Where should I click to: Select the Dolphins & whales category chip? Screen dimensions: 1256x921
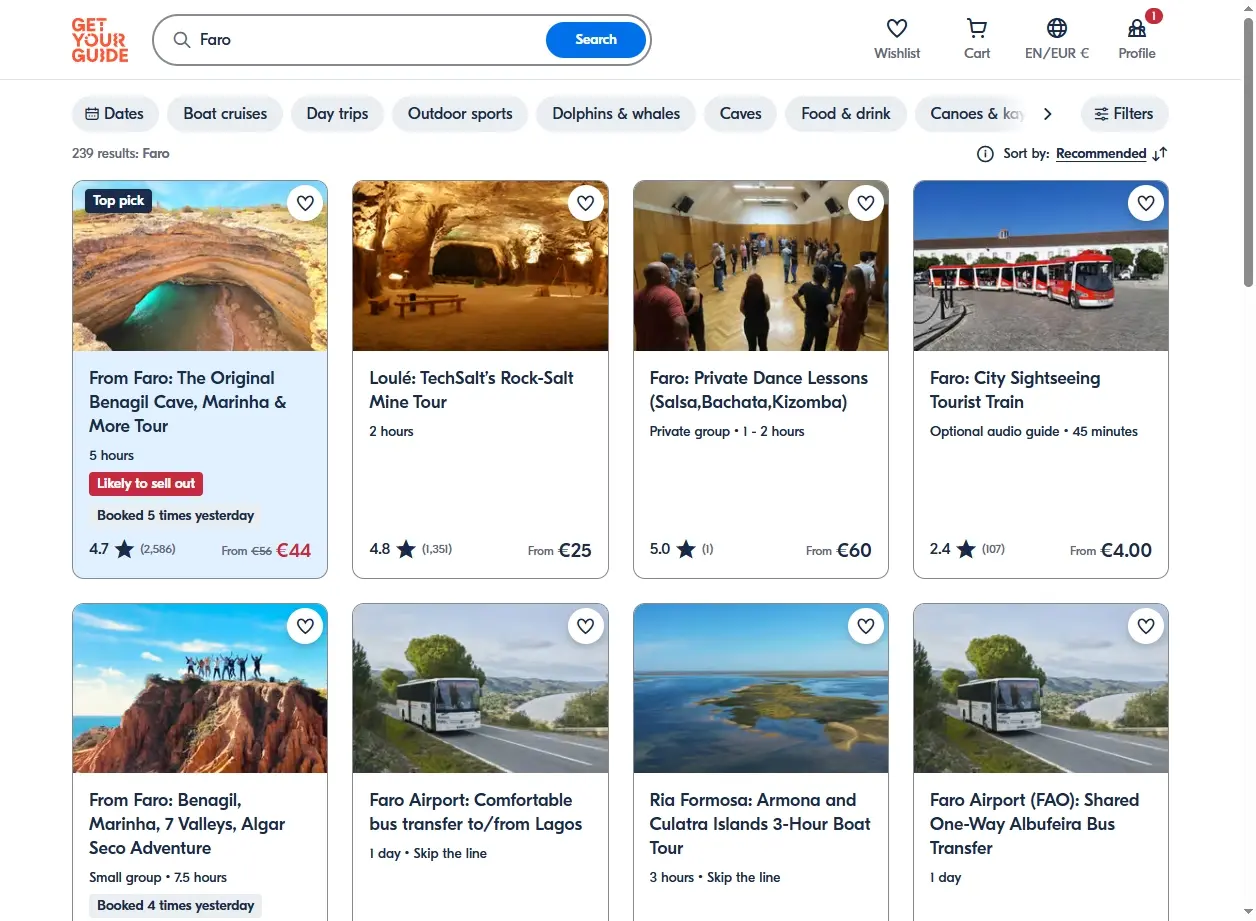[x=616, y=114]
